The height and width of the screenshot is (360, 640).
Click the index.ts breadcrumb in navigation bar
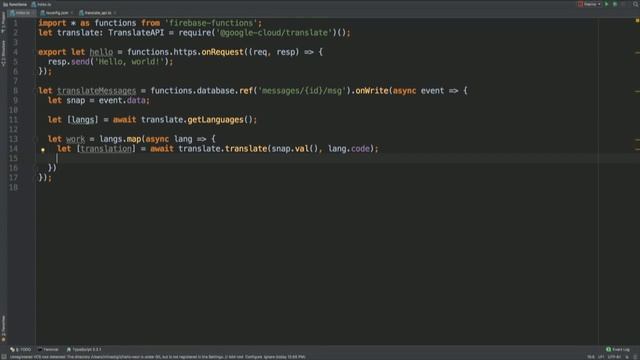[x=42, y=4]
